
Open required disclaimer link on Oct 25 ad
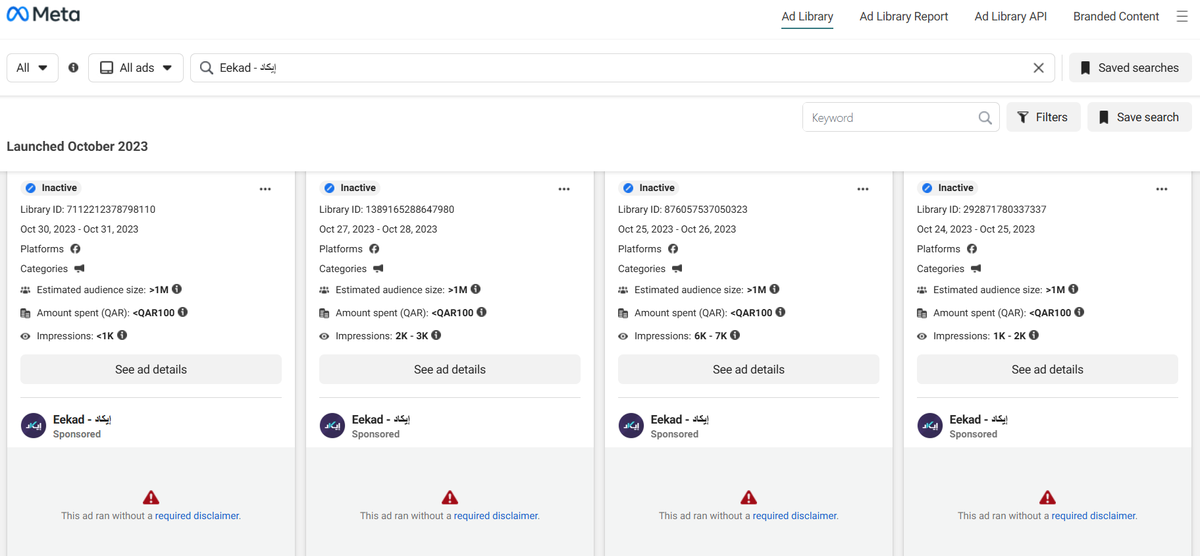pyautogui.click(x=795, y=516)
